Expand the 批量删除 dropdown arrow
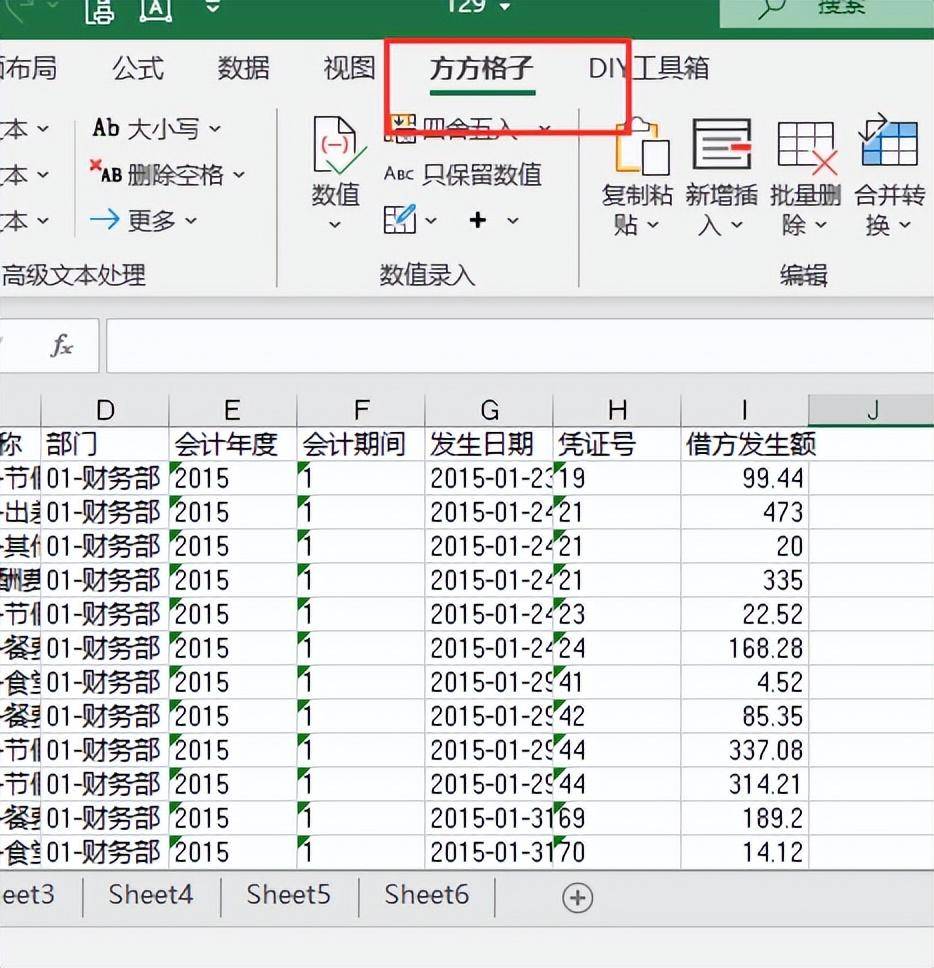Screen dimensions: 934x968 tap(820, 225)
